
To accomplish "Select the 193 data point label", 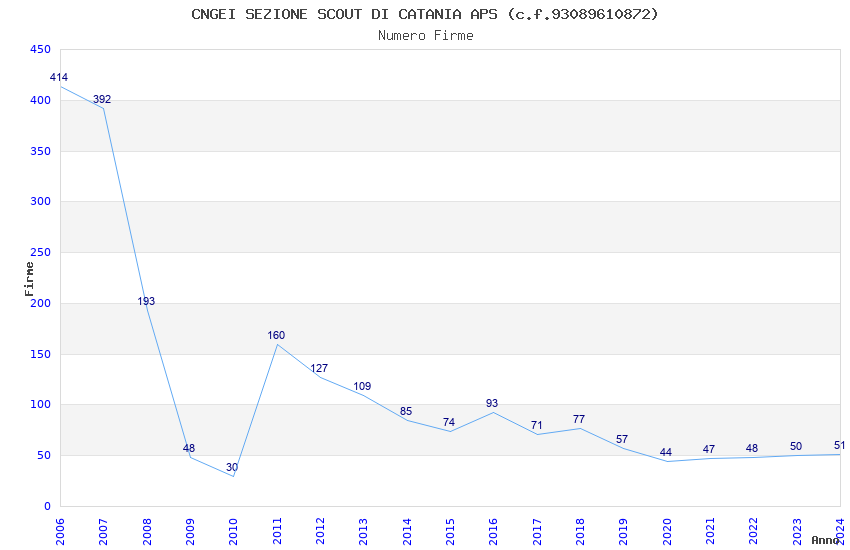I will [146, 302].
